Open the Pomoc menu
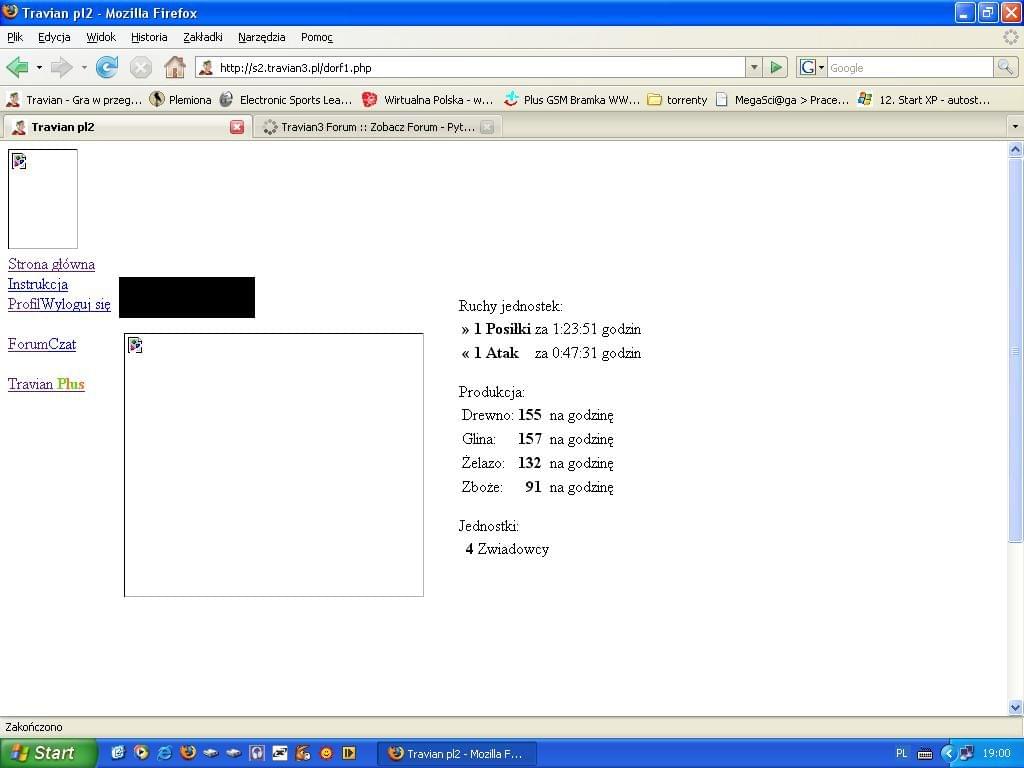Image resolution: width=1024 pixels, height=768 pixels. tap(317, 37)
